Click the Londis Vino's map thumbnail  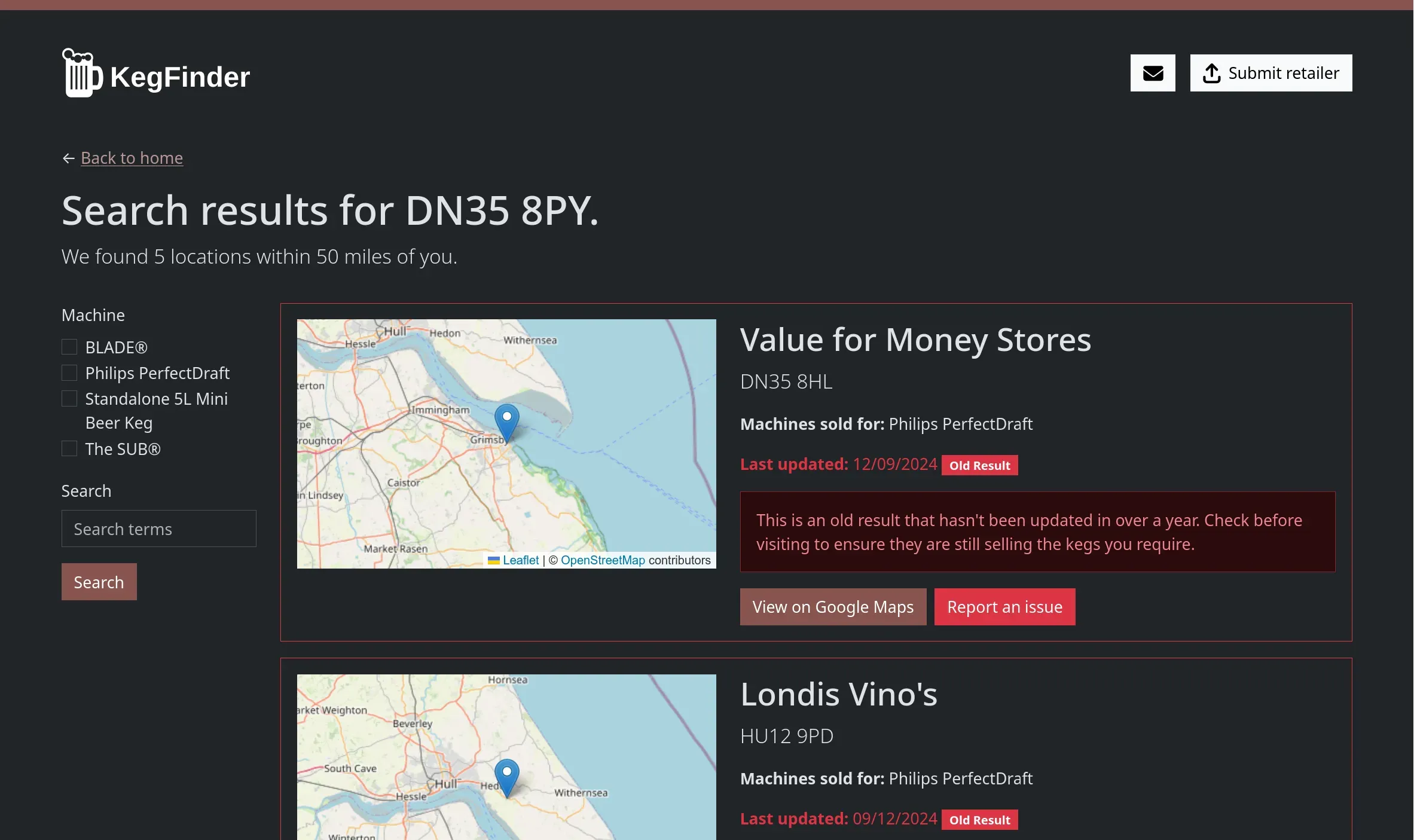(x=506, y=757)
